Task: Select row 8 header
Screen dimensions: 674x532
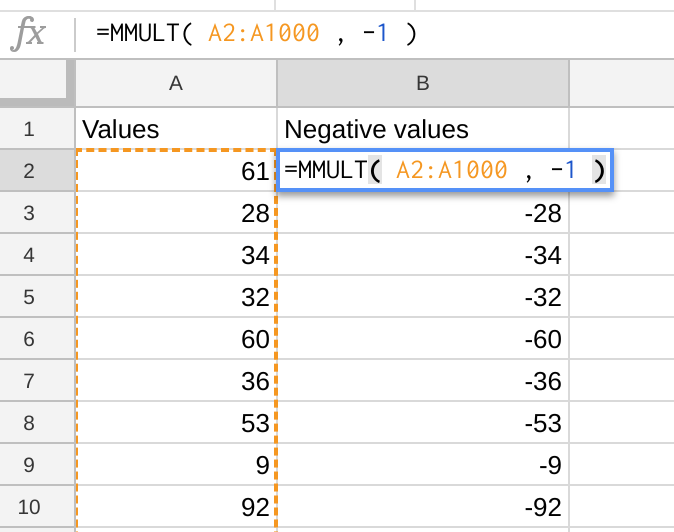Action: pyautogui.click(x=37, y=423)
